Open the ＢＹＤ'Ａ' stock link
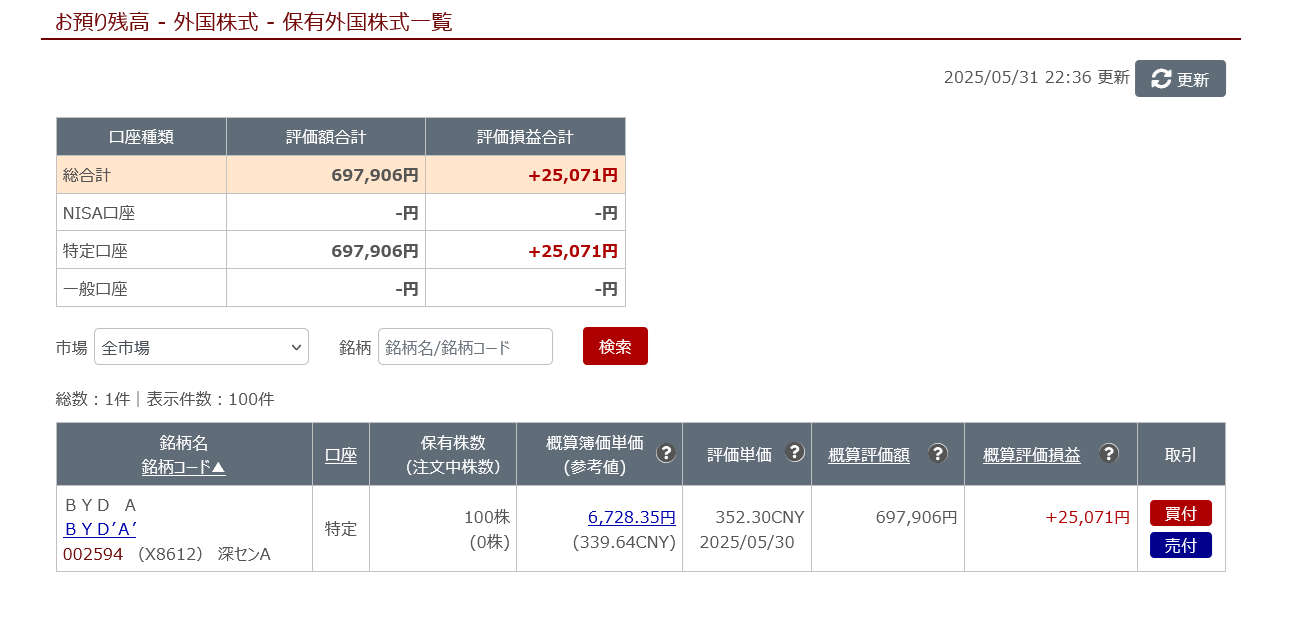Viewport: 1302px width, 630px height. click(100, 530)
